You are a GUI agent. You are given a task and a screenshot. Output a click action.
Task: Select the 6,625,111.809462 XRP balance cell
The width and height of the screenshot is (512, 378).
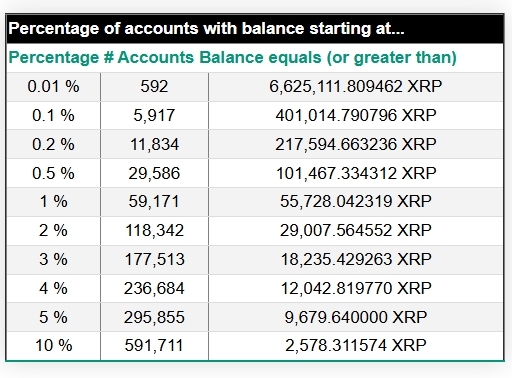pos(356,87)
